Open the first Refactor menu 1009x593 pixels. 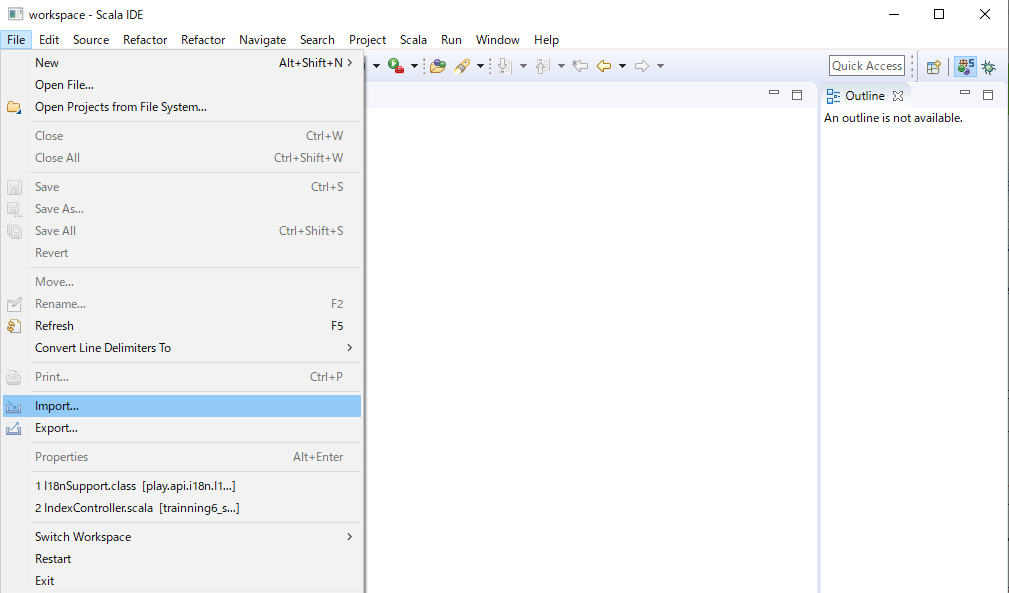145,40
